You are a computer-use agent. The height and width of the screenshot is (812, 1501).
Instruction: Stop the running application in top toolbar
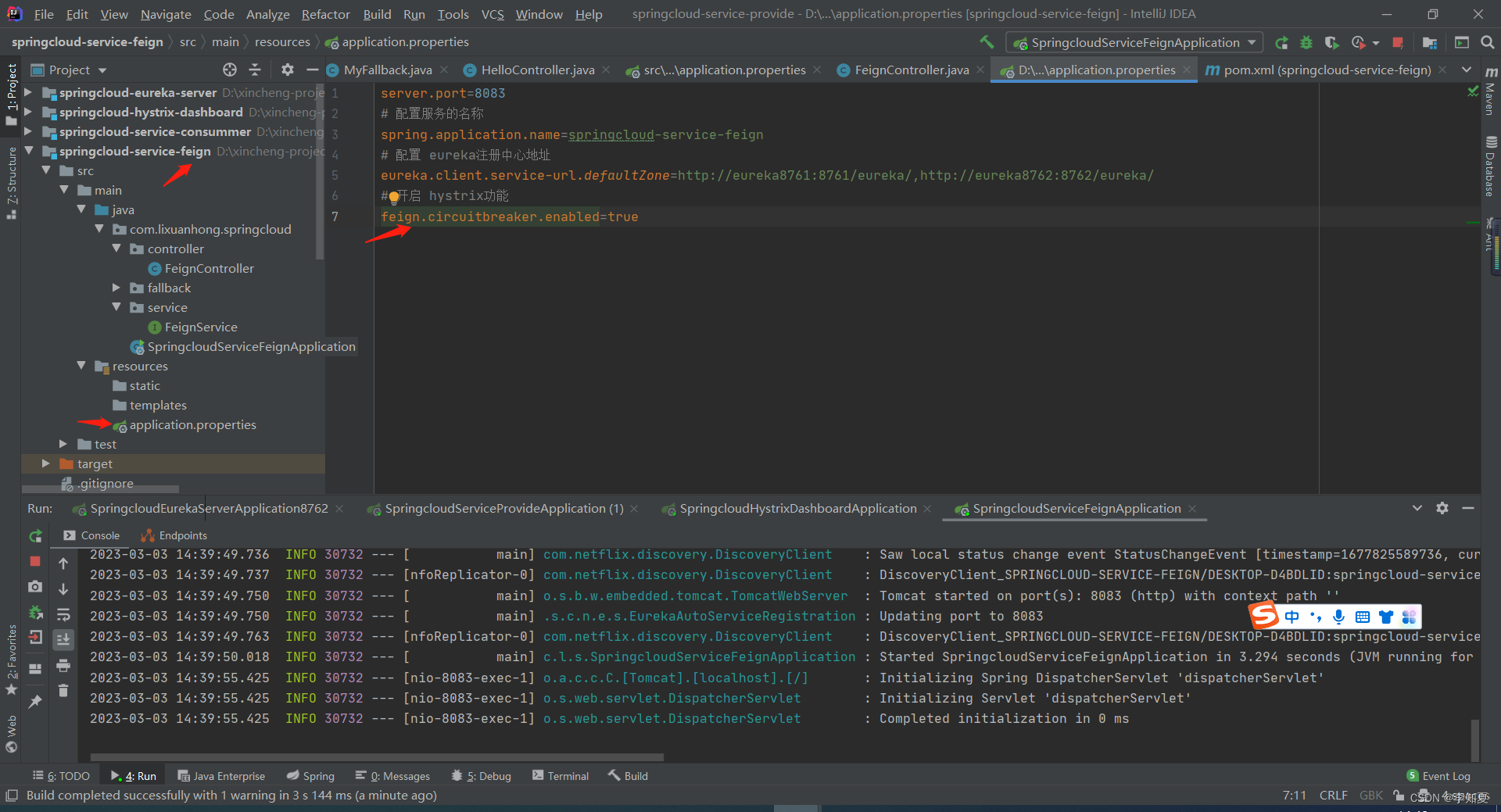(x=1398, y=43)
